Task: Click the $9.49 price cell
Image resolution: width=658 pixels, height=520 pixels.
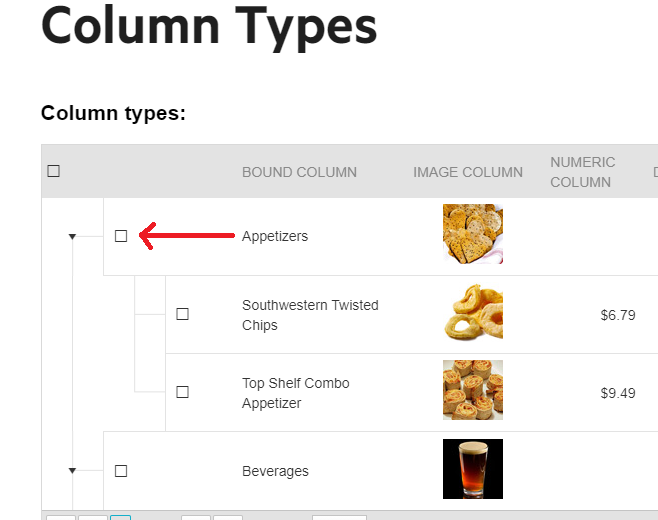Action: (x=618, y=393)
